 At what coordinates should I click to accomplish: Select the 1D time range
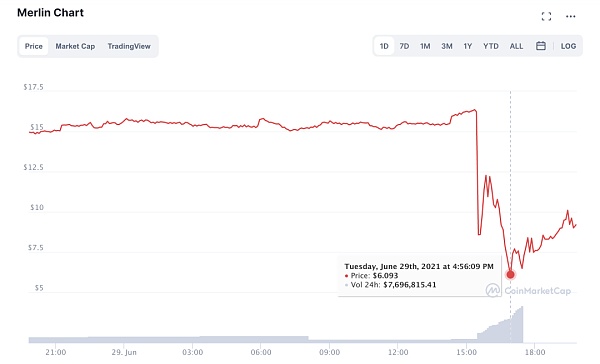point(384,46)
